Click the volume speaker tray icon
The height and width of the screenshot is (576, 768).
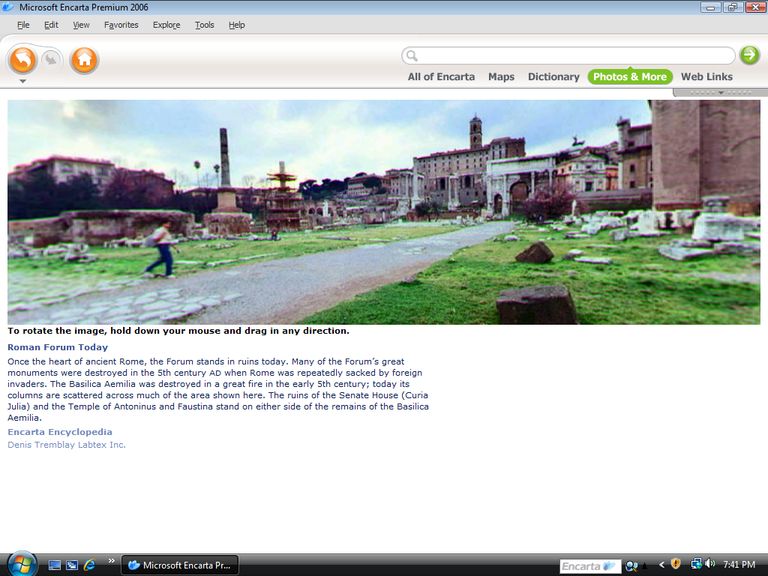tap(710, 565)
